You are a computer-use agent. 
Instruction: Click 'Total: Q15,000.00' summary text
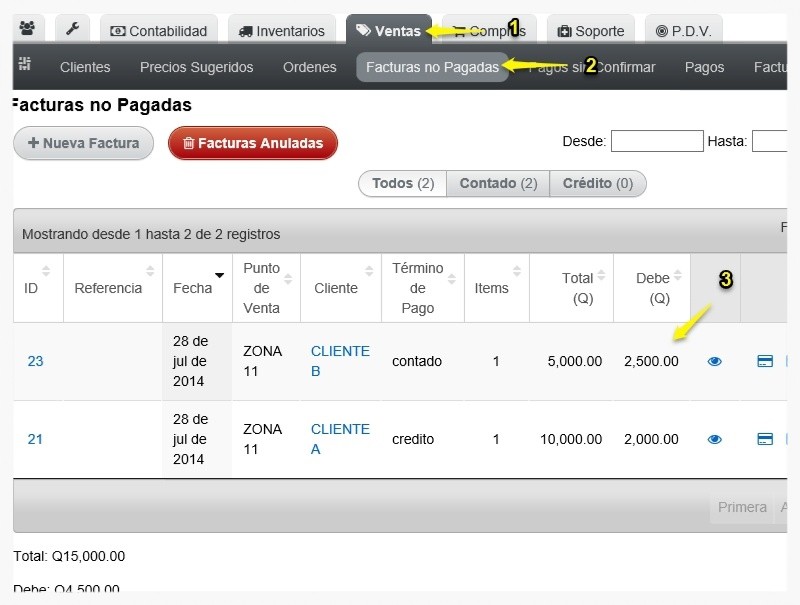pos(69,556)
